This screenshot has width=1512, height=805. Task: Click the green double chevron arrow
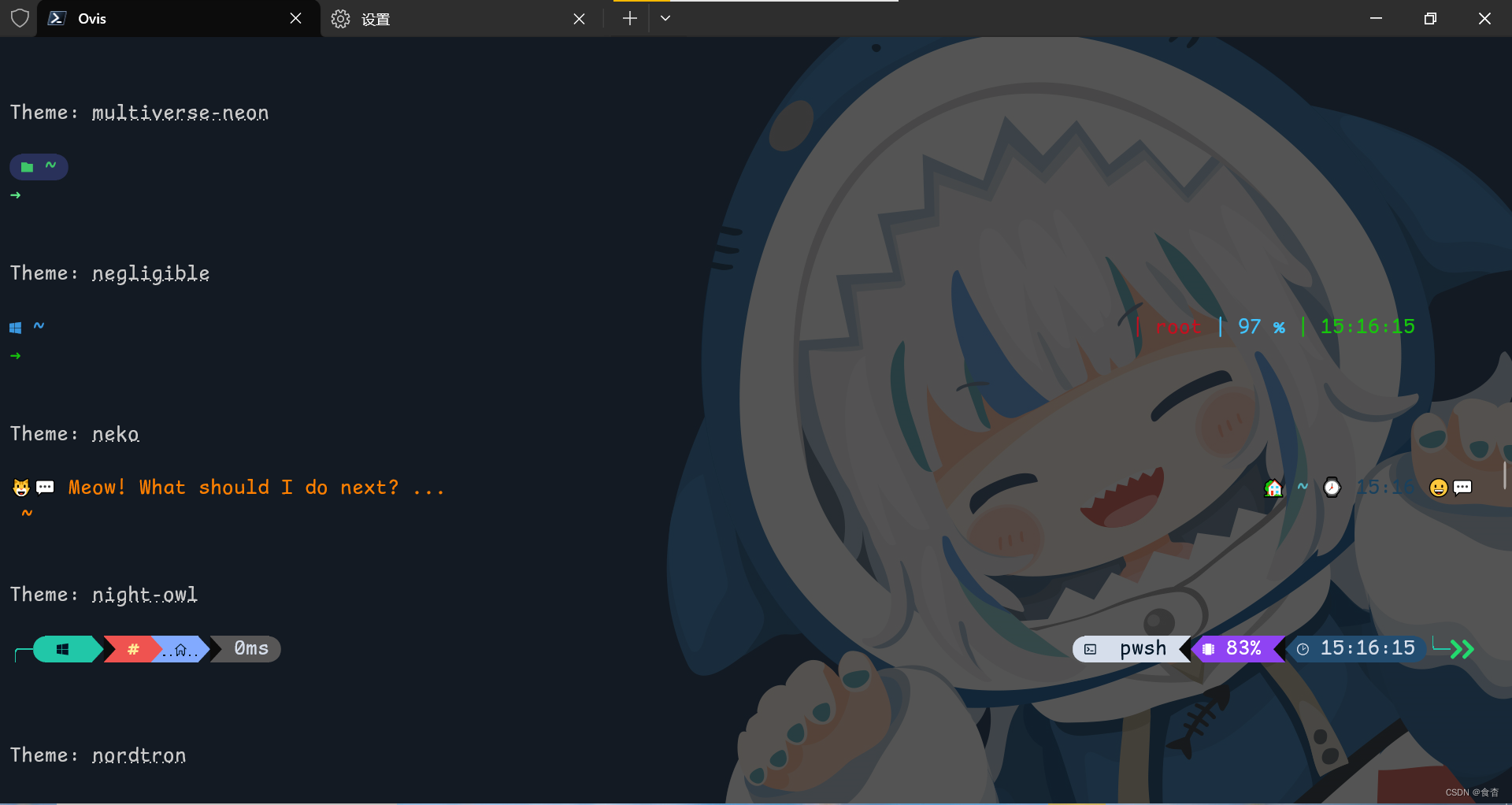tap(1462, 649)
